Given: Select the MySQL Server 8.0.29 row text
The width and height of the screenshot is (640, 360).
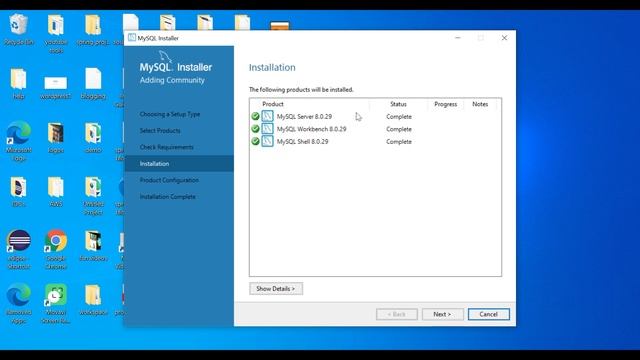Looking at the screenshot, I should click(304, 117).
